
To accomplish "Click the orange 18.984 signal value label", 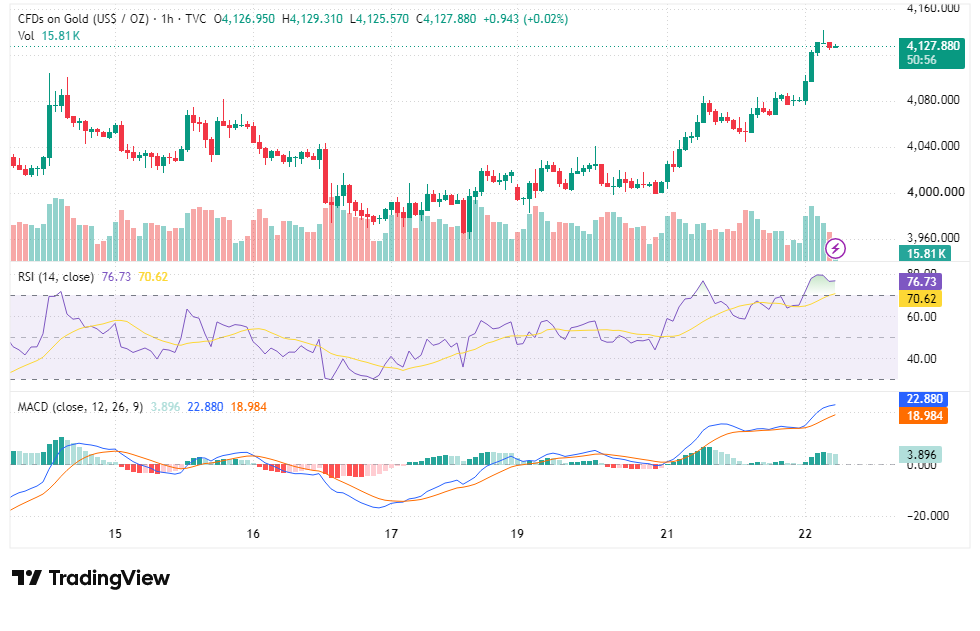I will (x=923, y=415).
